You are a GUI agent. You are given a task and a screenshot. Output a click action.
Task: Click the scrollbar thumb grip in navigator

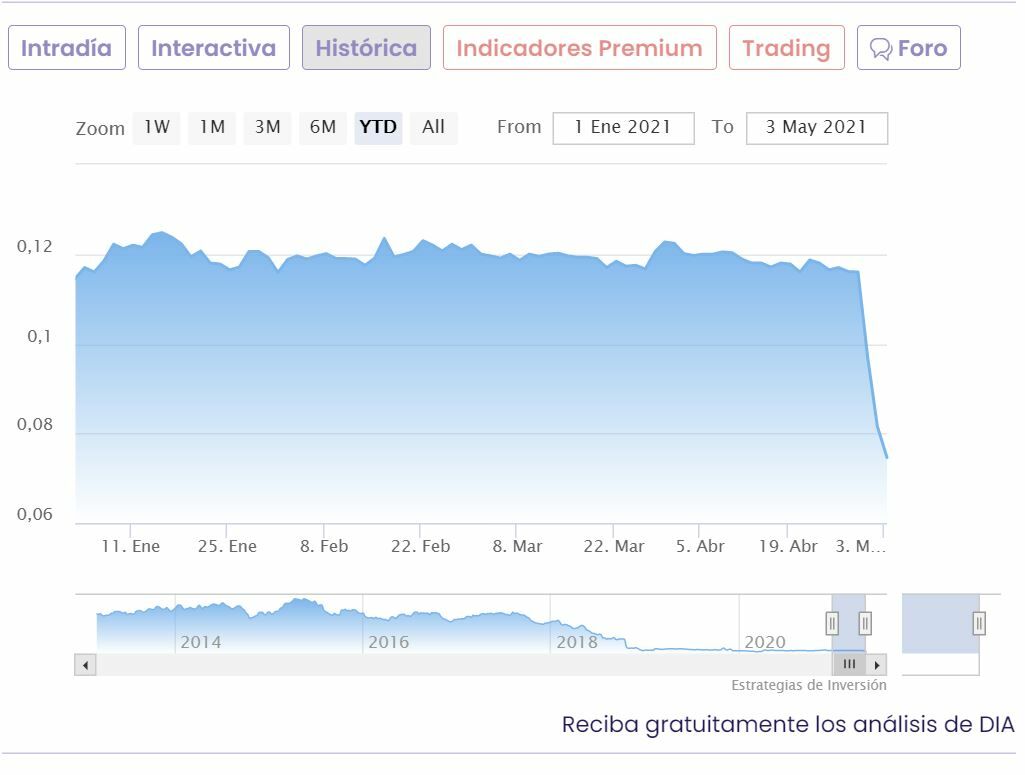849,665
